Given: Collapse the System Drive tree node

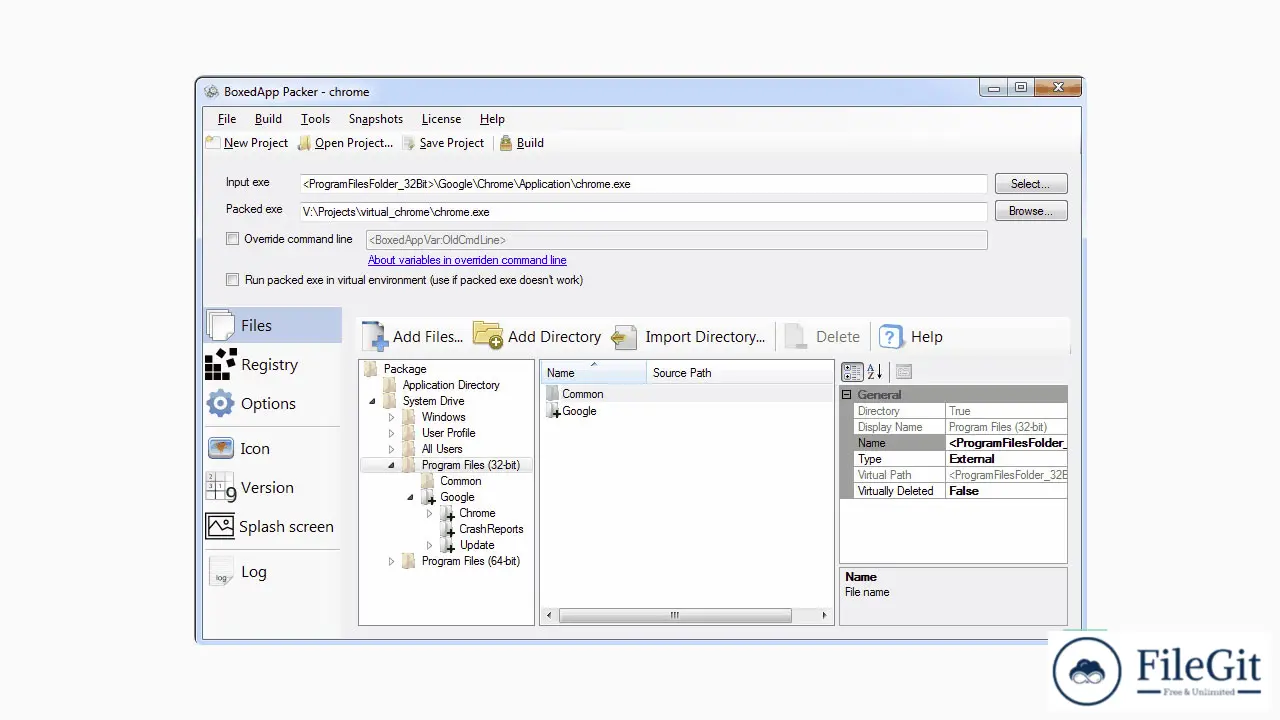Looking at the screenshot, I should [373, 401].
